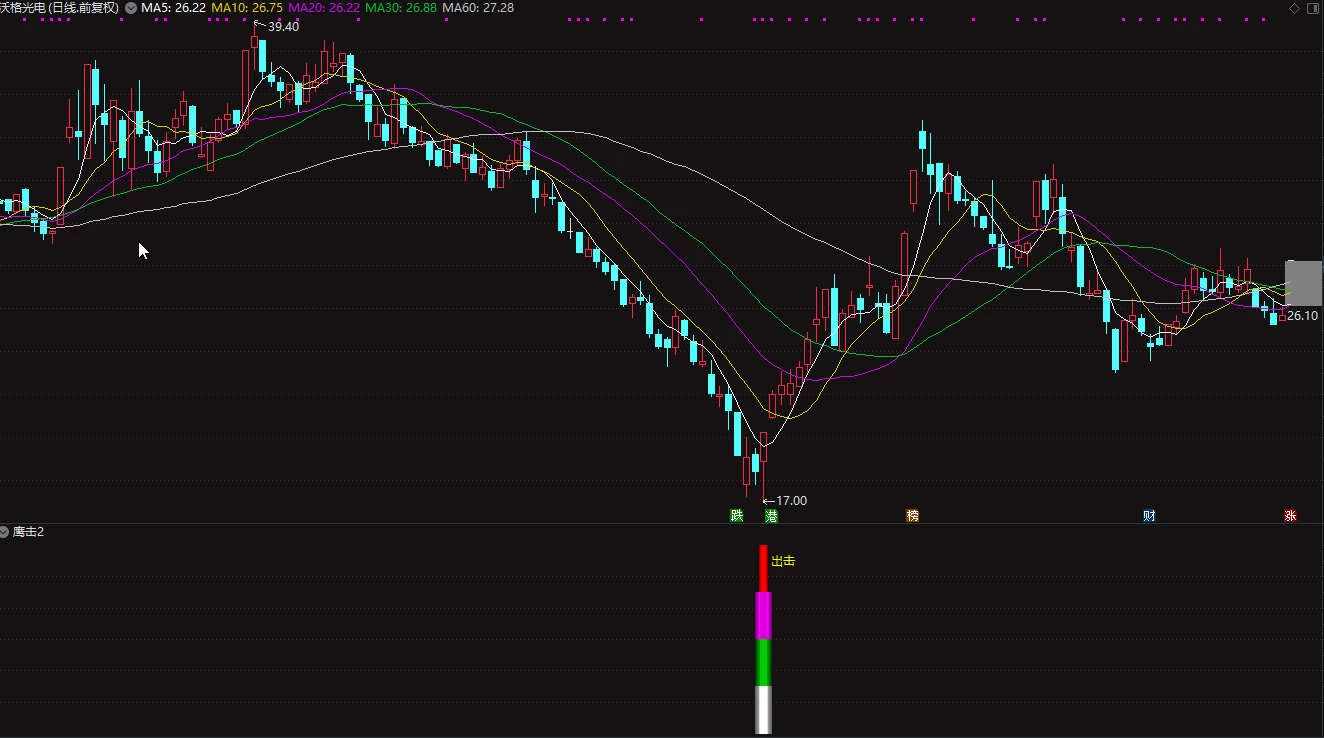The height and width of the screenshot is (738, 1324).
Task: Click the 39.40 high price label
Action: 283,27
